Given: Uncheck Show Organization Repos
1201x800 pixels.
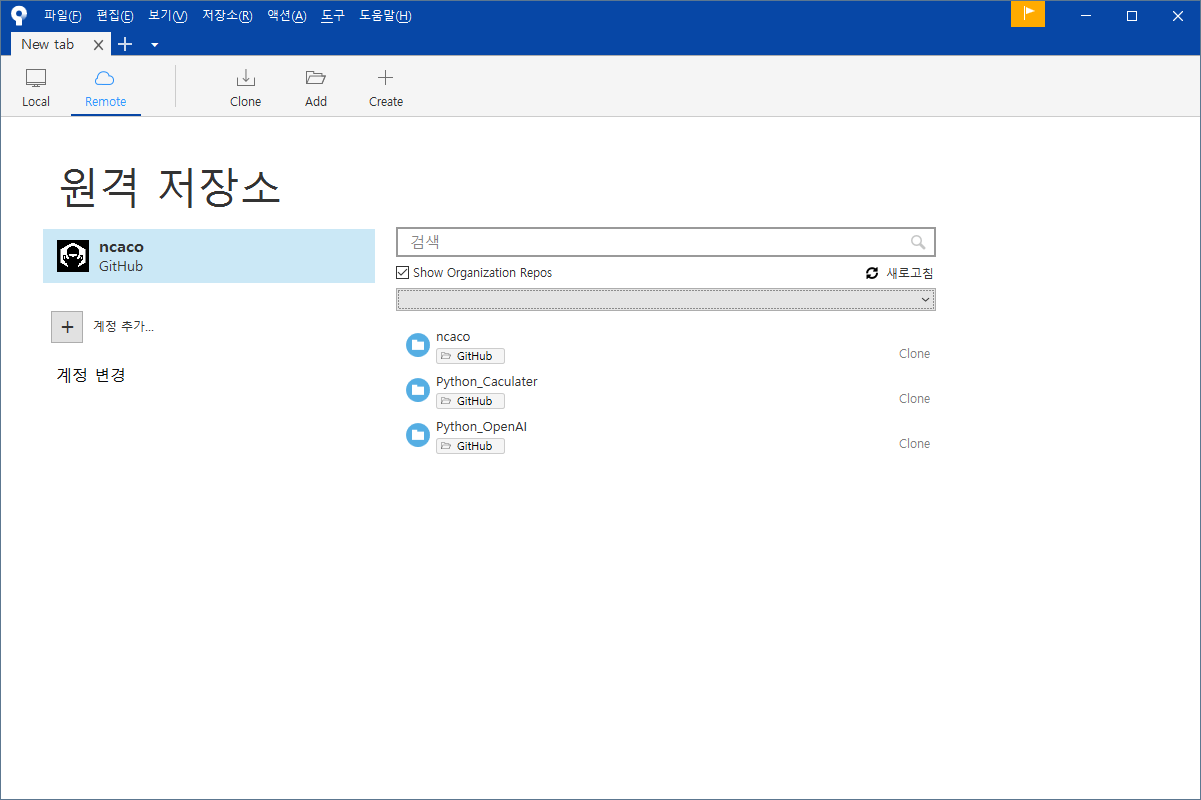Looking at the screenshot, I should [x=402, y=272].
